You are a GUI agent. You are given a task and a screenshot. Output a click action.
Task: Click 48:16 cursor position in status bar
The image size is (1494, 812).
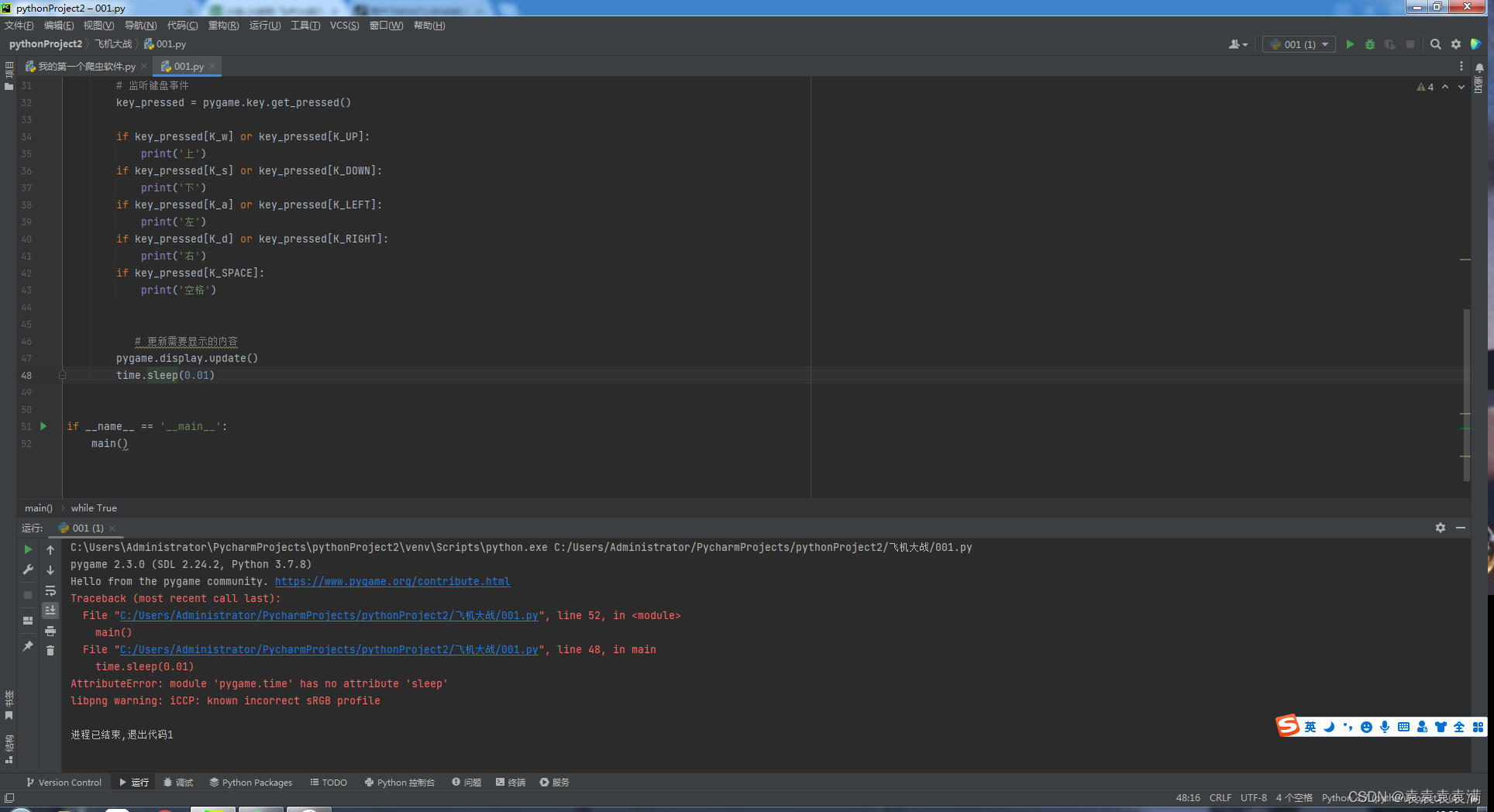point(1188,797)
